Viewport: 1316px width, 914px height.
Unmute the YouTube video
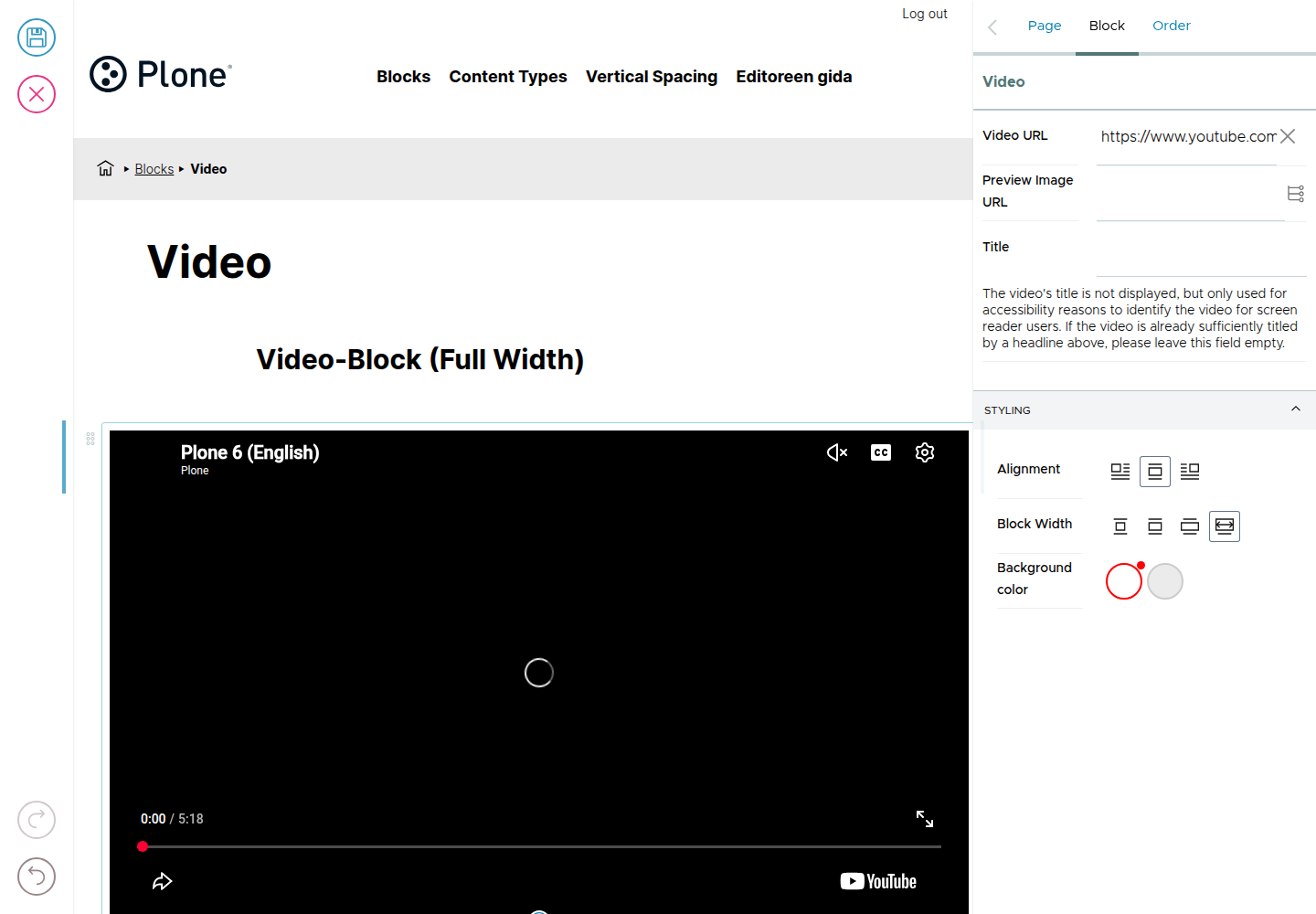(x=837, y=452)
